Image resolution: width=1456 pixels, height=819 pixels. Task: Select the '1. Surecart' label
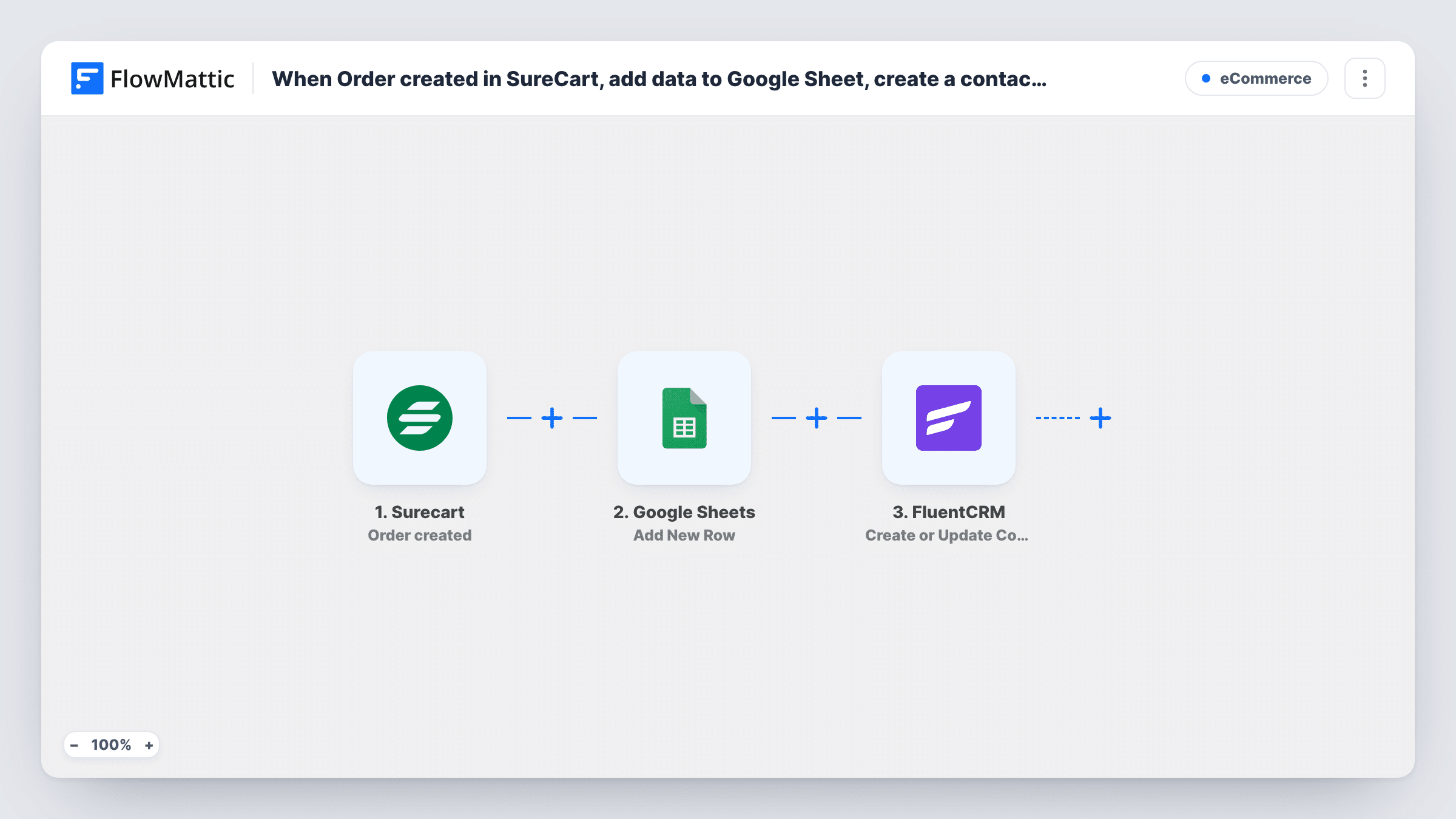[419, 512]
